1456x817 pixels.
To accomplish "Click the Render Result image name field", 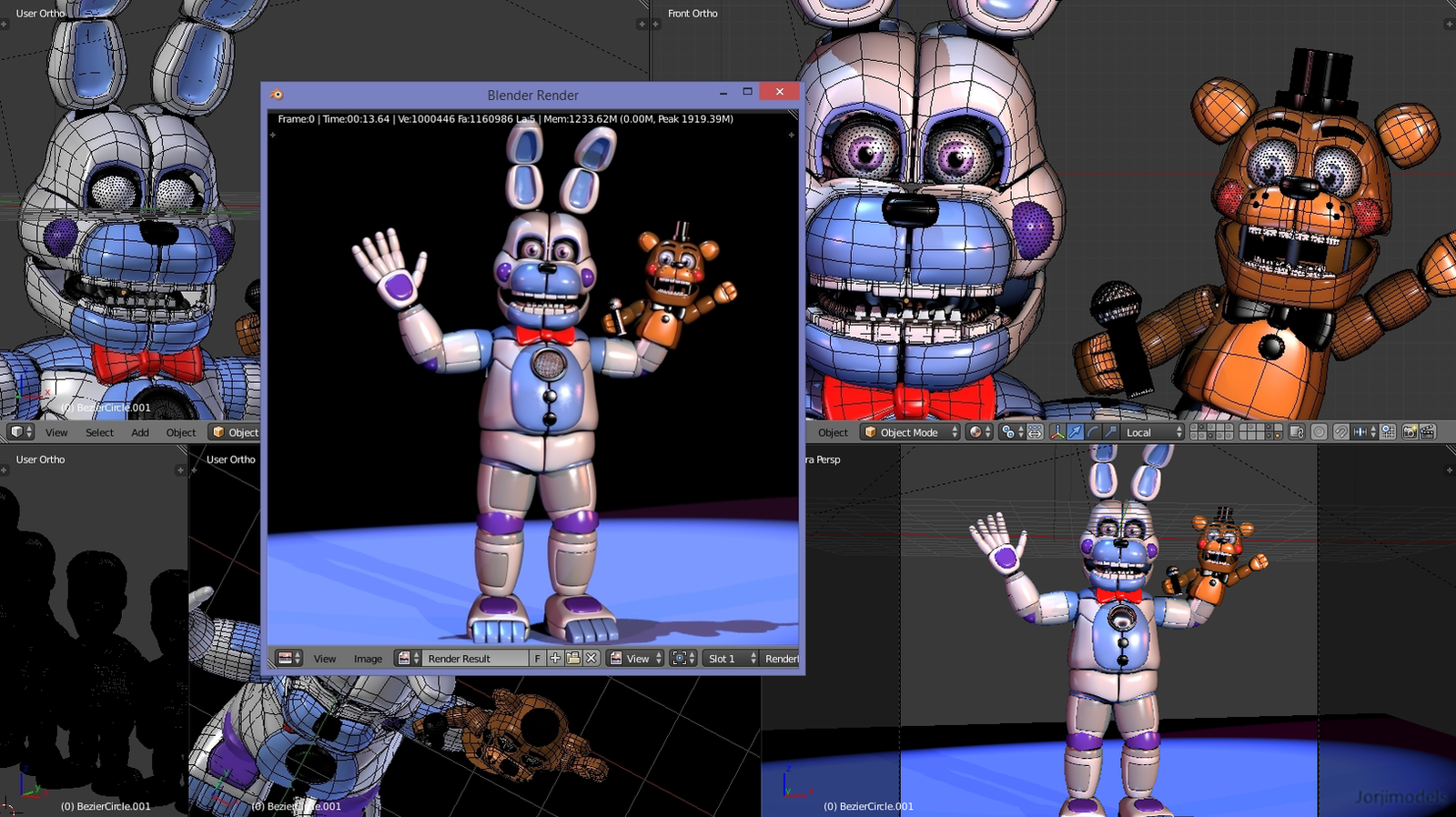I will (x=475, y=658).
